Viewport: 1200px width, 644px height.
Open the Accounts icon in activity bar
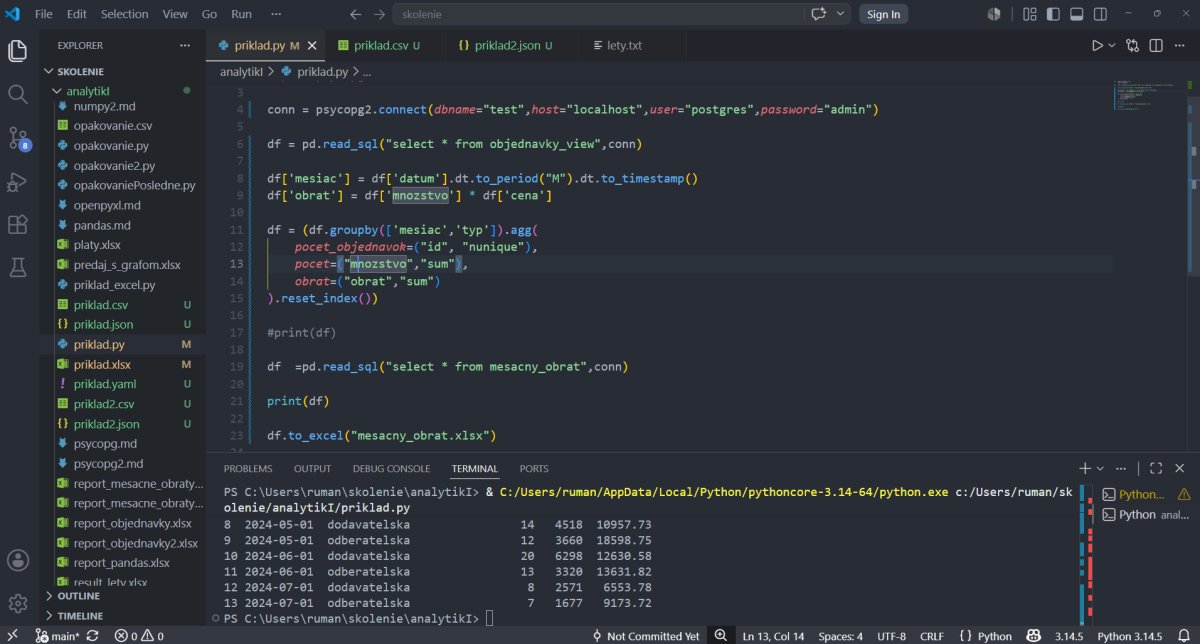[17, 561]
